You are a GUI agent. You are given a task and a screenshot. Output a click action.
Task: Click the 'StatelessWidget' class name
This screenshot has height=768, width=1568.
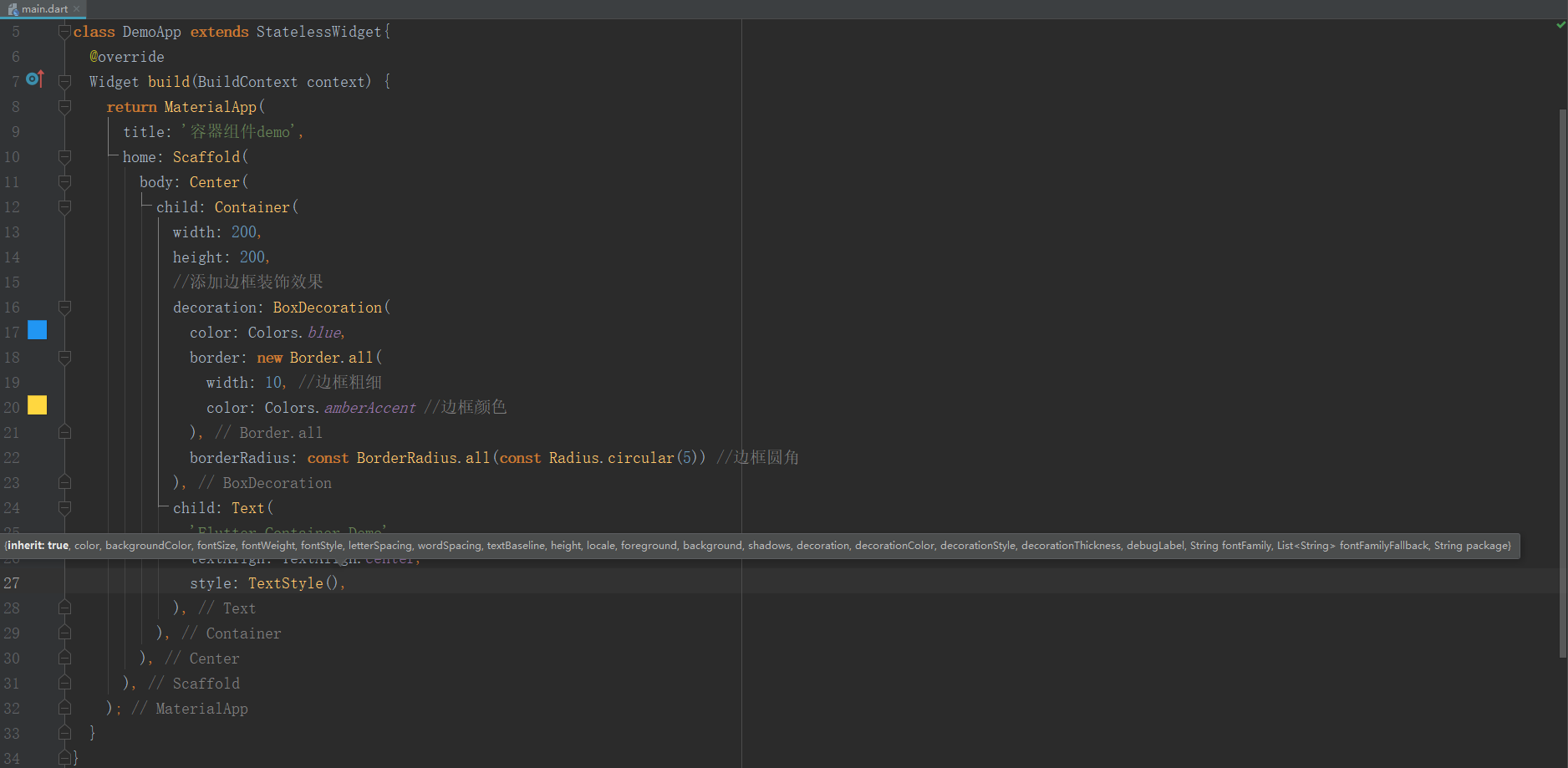coord(319,32)
